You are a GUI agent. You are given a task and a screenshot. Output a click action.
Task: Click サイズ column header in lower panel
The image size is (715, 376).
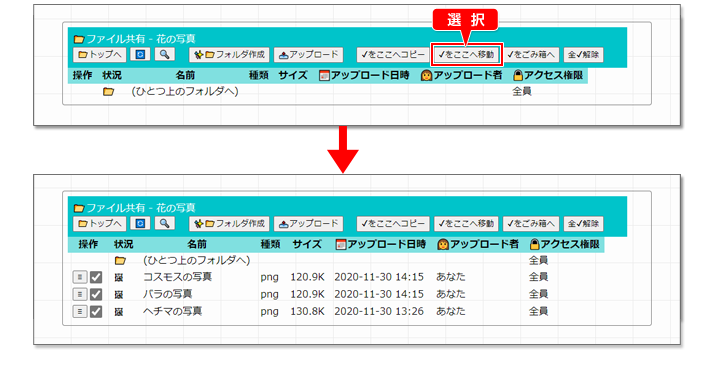pyautogui.click(x=307, y=244)
